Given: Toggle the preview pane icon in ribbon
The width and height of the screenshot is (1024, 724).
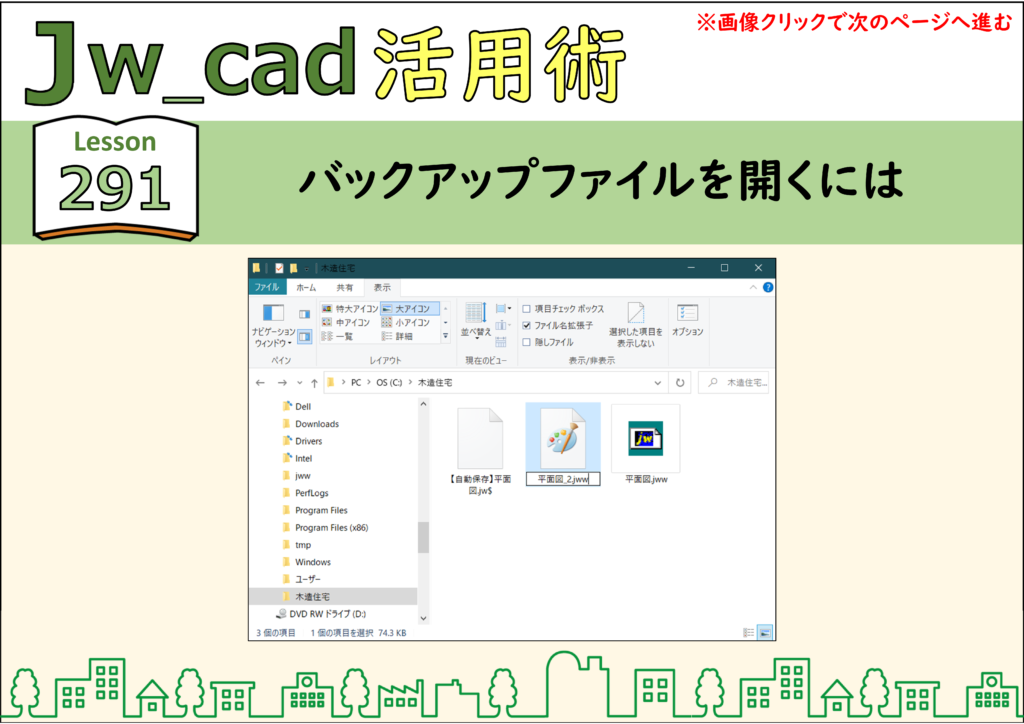Looking at the screenshot, I should (x=304, y=314).
